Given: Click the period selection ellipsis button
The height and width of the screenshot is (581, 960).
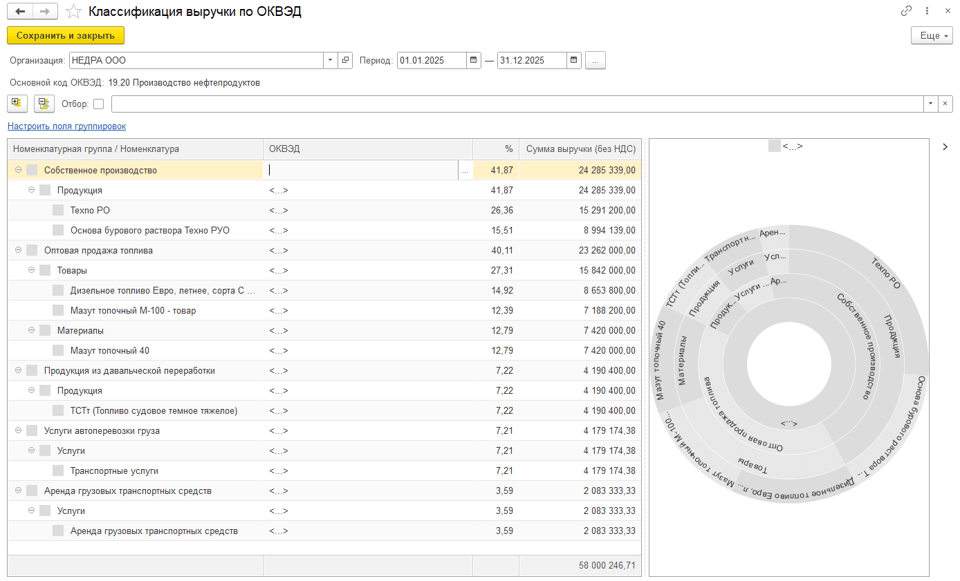Looking at the screenshot, I should click(x=595, y=60).
